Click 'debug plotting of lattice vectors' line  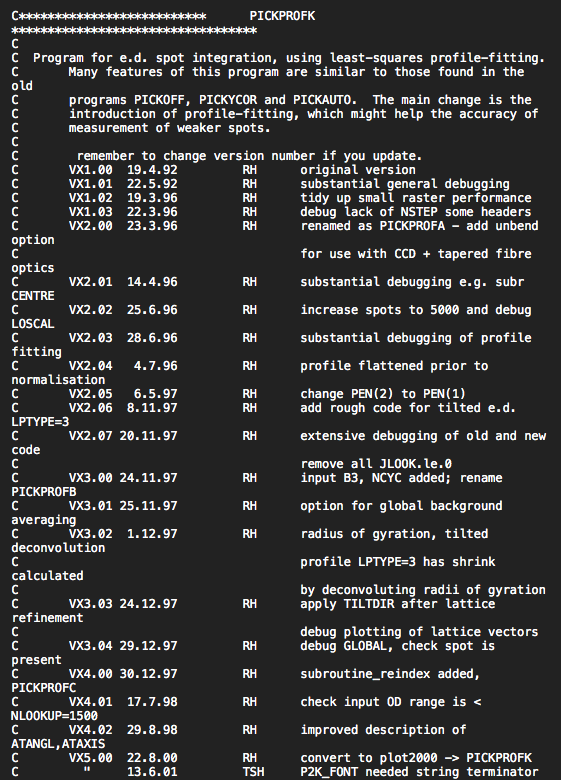419,631
